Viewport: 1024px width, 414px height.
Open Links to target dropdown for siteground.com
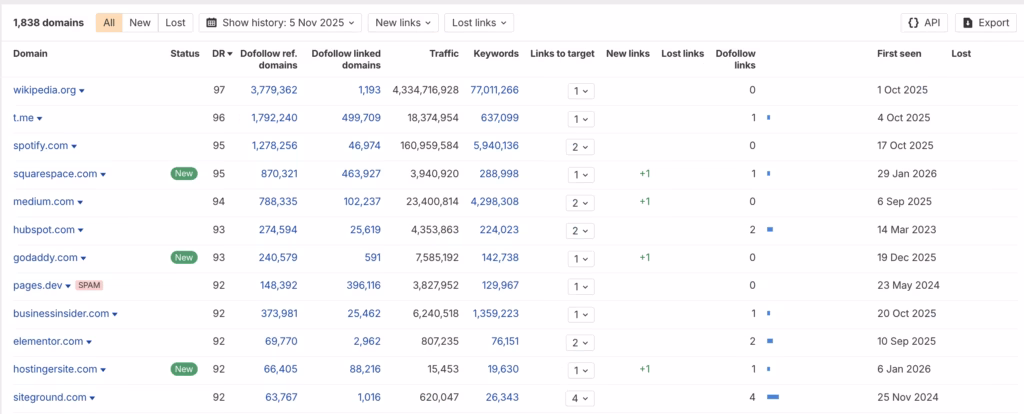pos(580,398)
